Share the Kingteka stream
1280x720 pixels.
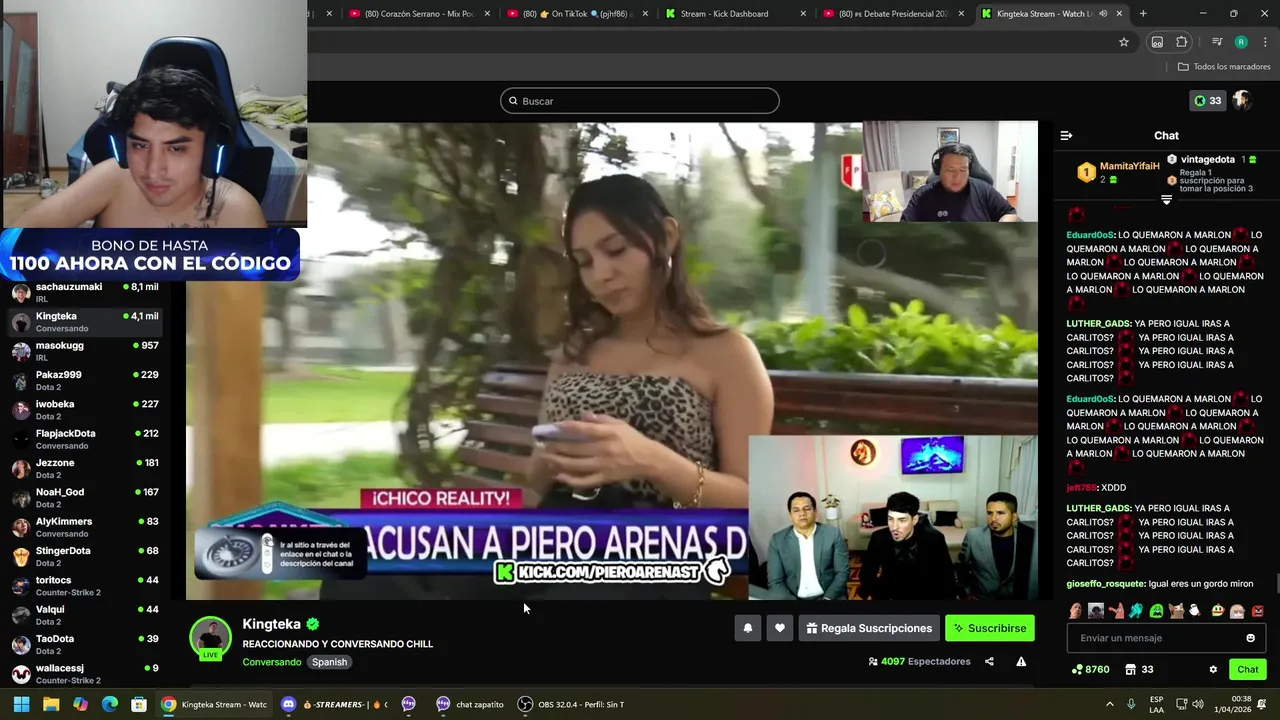point(989,661)
